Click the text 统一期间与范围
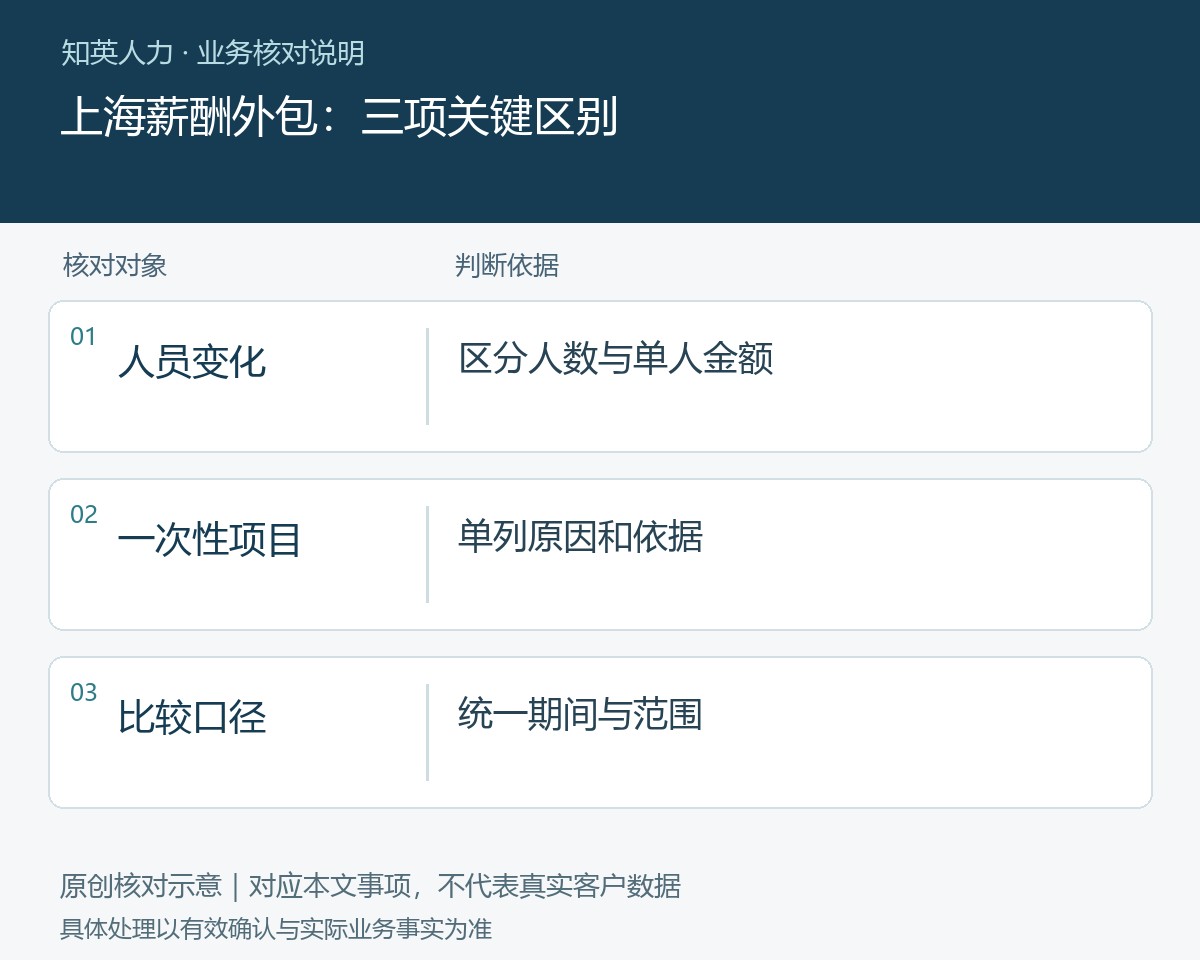The image size is (1200, 960). click(x=581, y=714)
